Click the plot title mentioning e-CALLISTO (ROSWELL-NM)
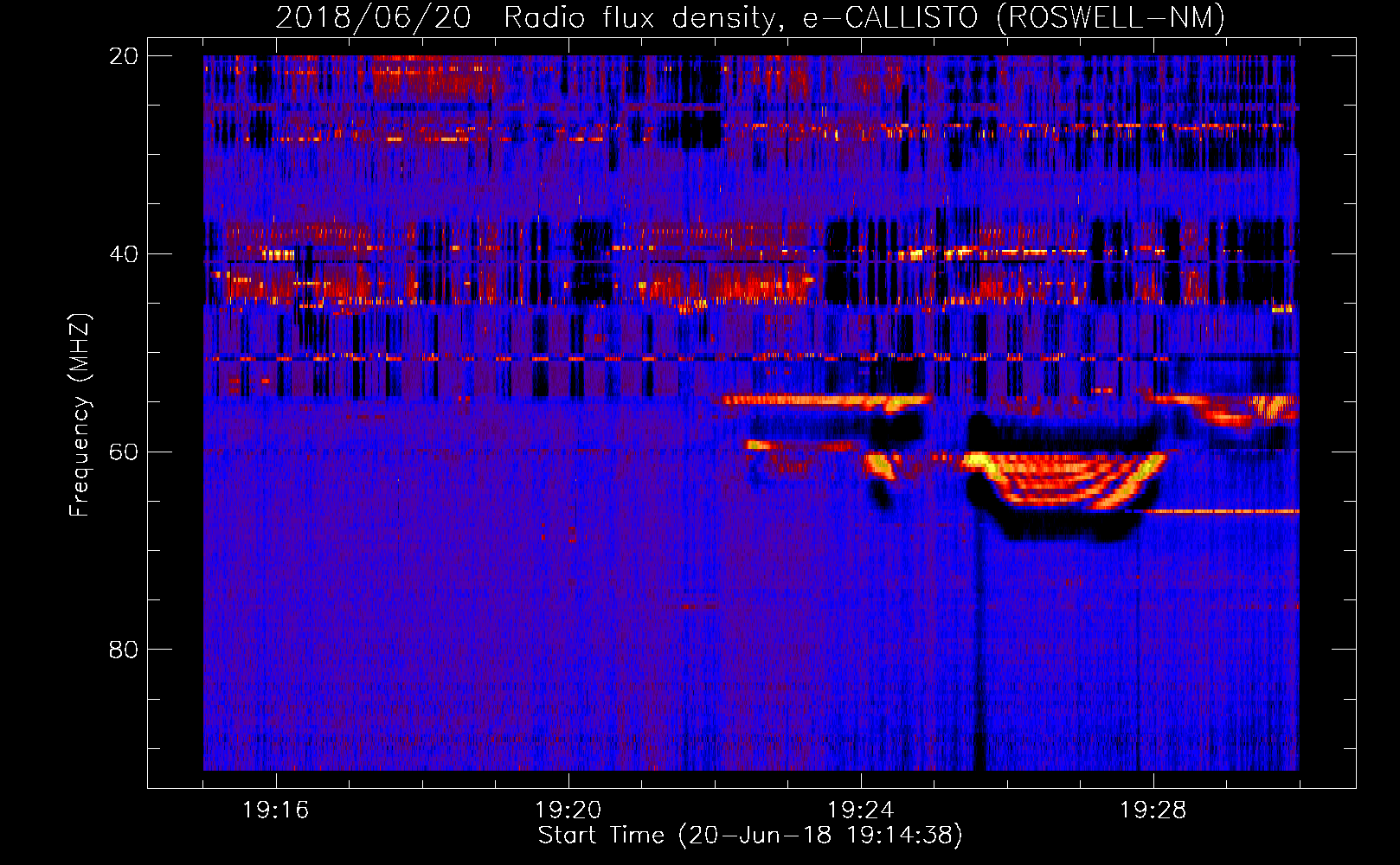The image size is (1400, 865). point(750,17)
